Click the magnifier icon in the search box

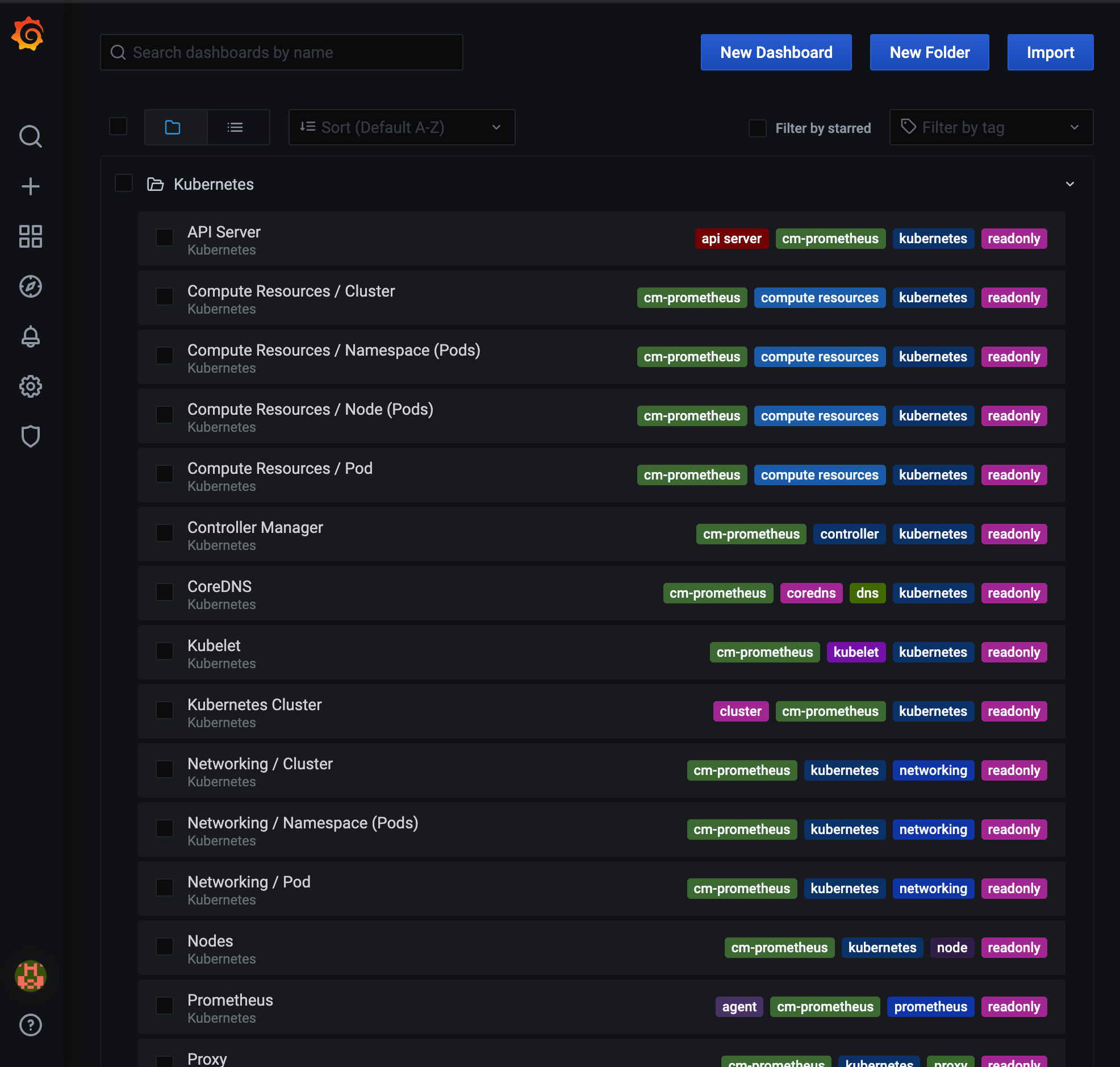point(118,52)
